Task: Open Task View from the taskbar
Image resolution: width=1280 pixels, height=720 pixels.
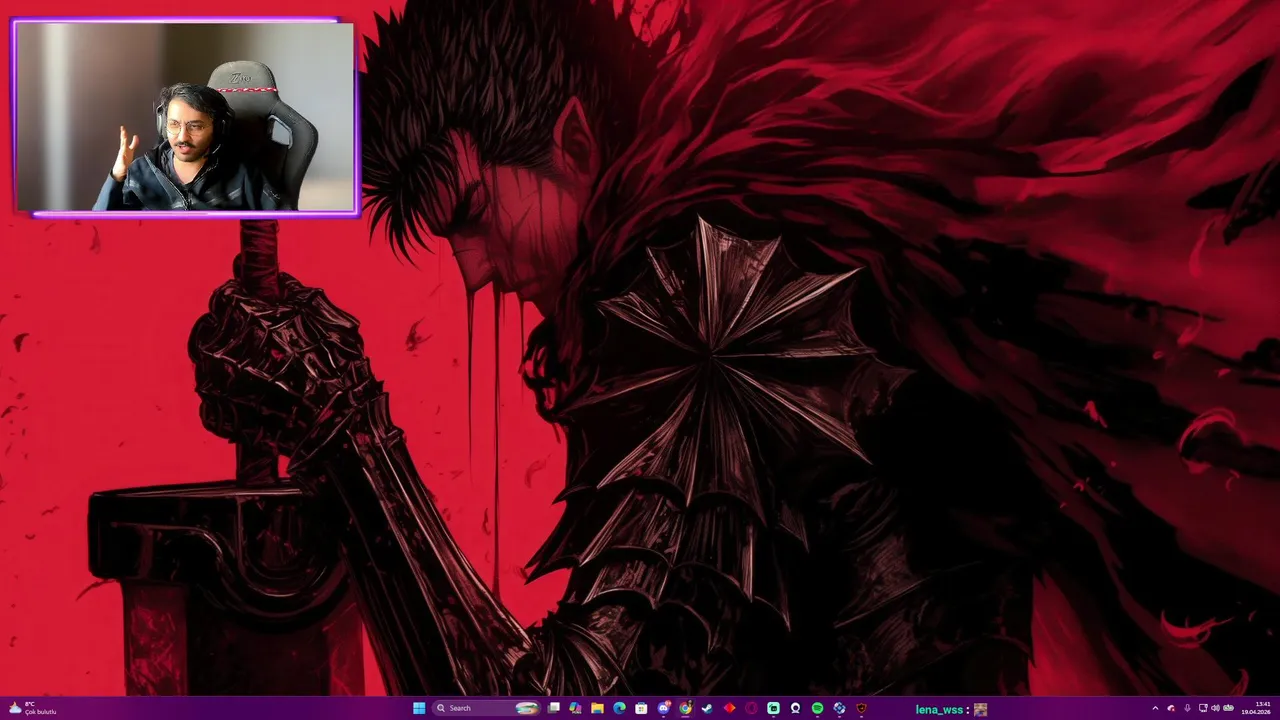Action: tap(553, 708)
